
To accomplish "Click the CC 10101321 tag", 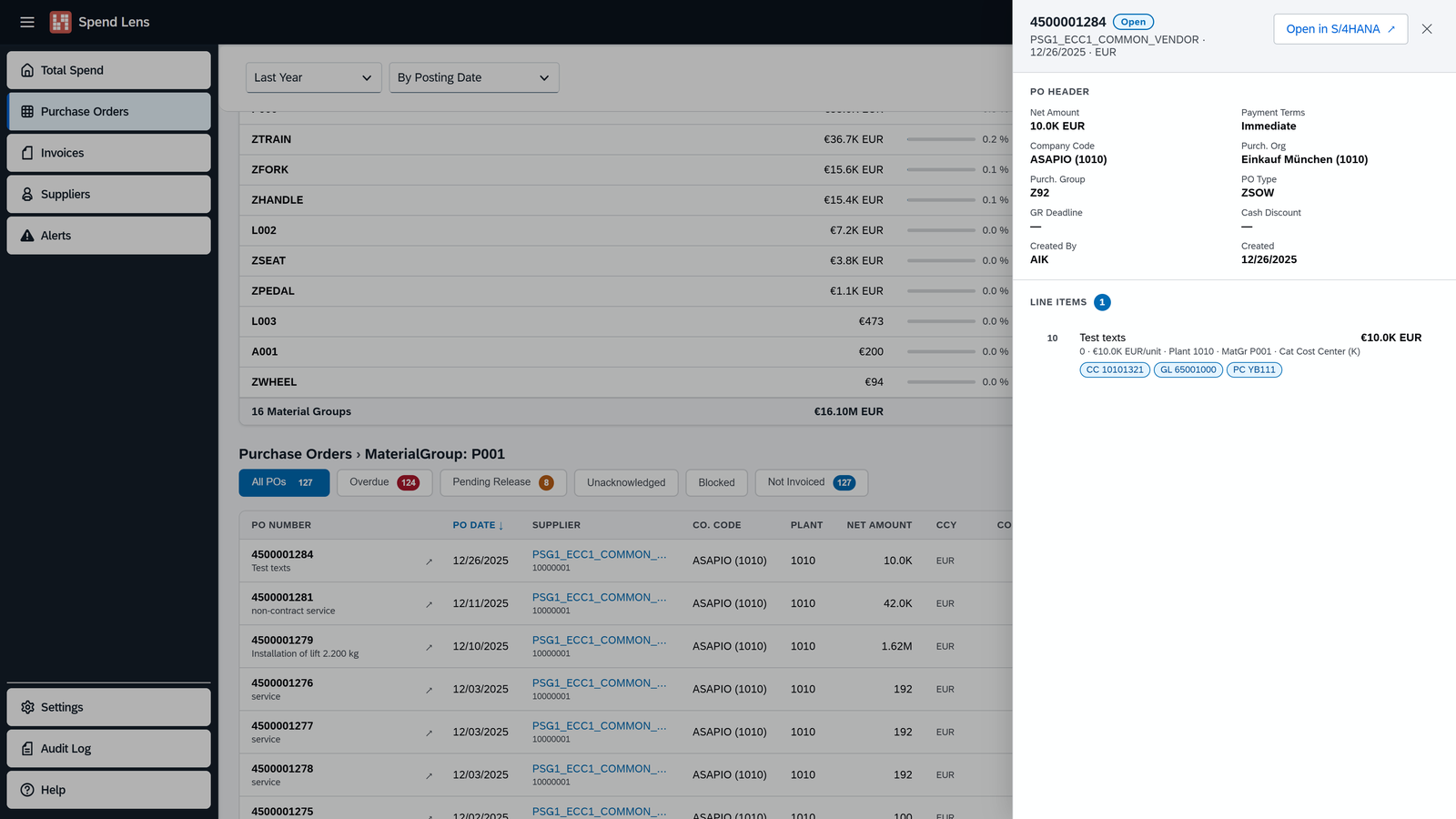I will [1115, 369].
